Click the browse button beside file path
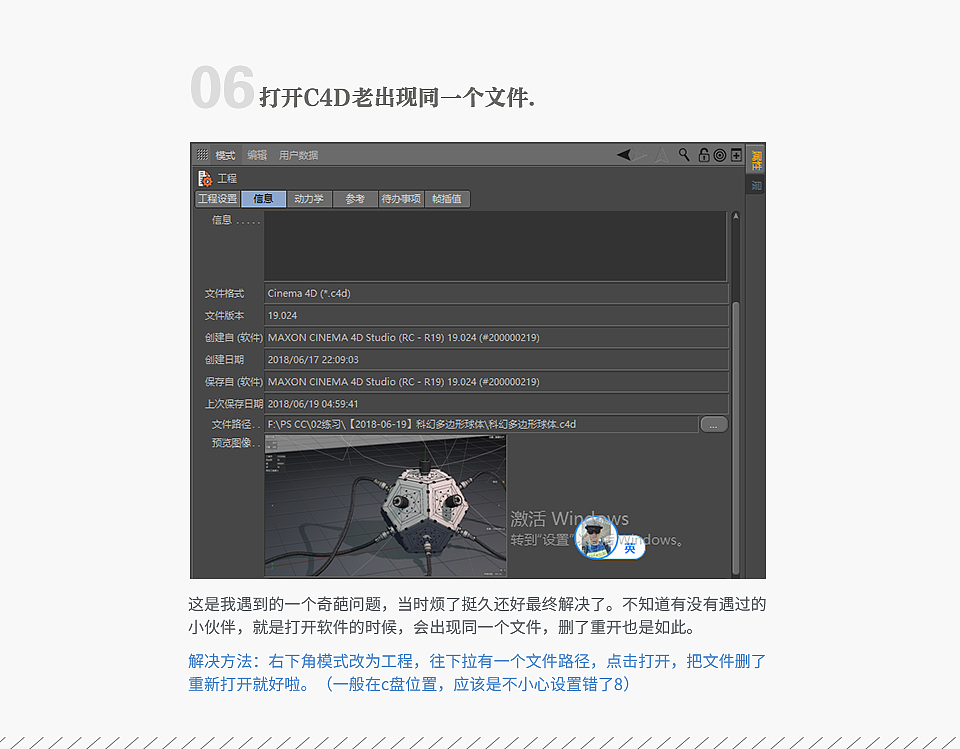 [714, 424]
